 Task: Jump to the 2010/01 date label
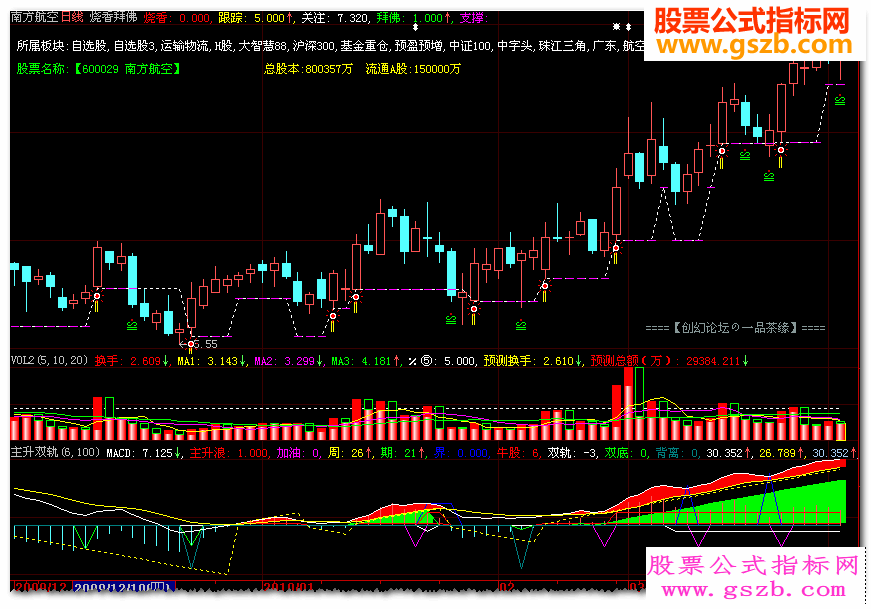[x=288, y=587]
